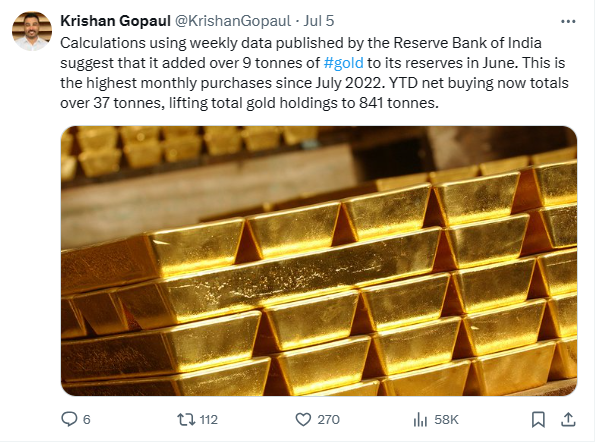Click the Jul 5 timestamp
This screenshot has width=595, height=442.
coord(319,21)
